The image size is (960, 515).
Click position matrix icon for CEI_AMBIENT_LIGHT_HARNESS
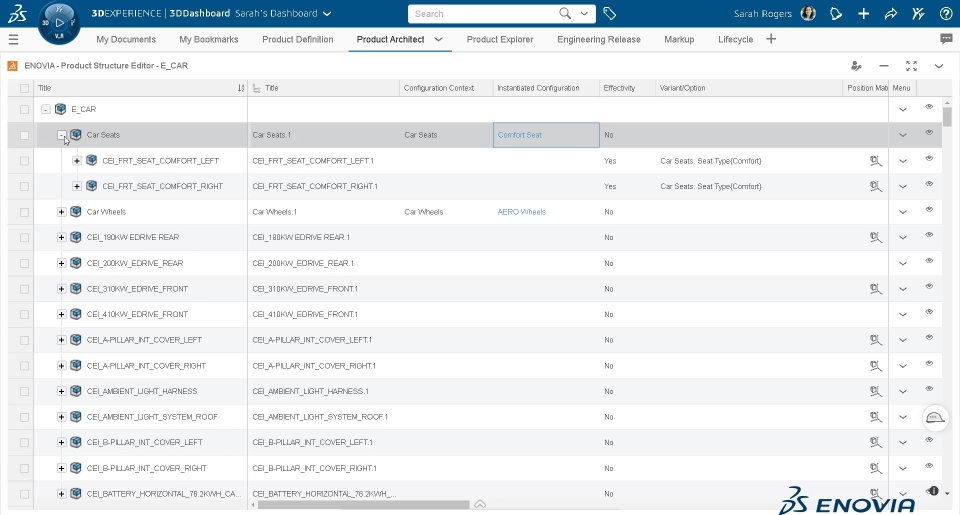click(x=876, y=391)
